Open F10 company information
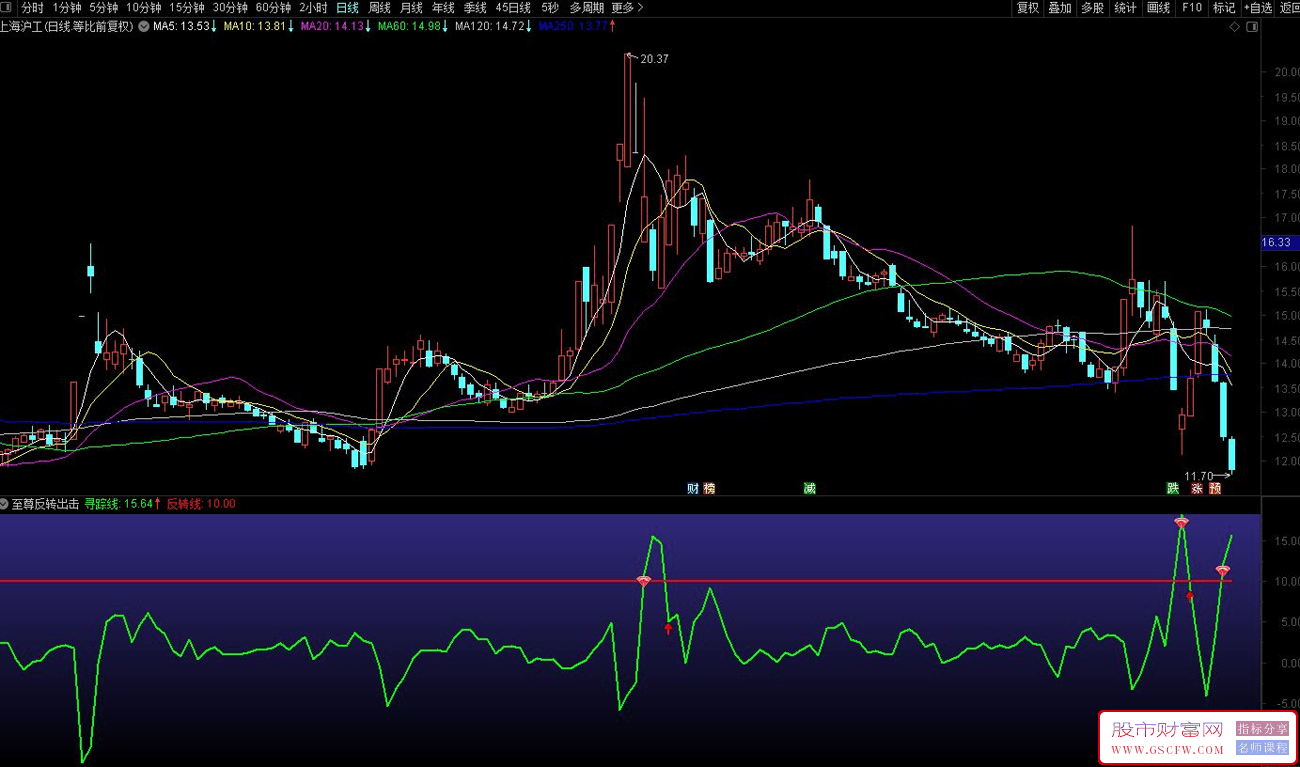The height and width of the screenshot is (767, 1300). click(1192, 7)
